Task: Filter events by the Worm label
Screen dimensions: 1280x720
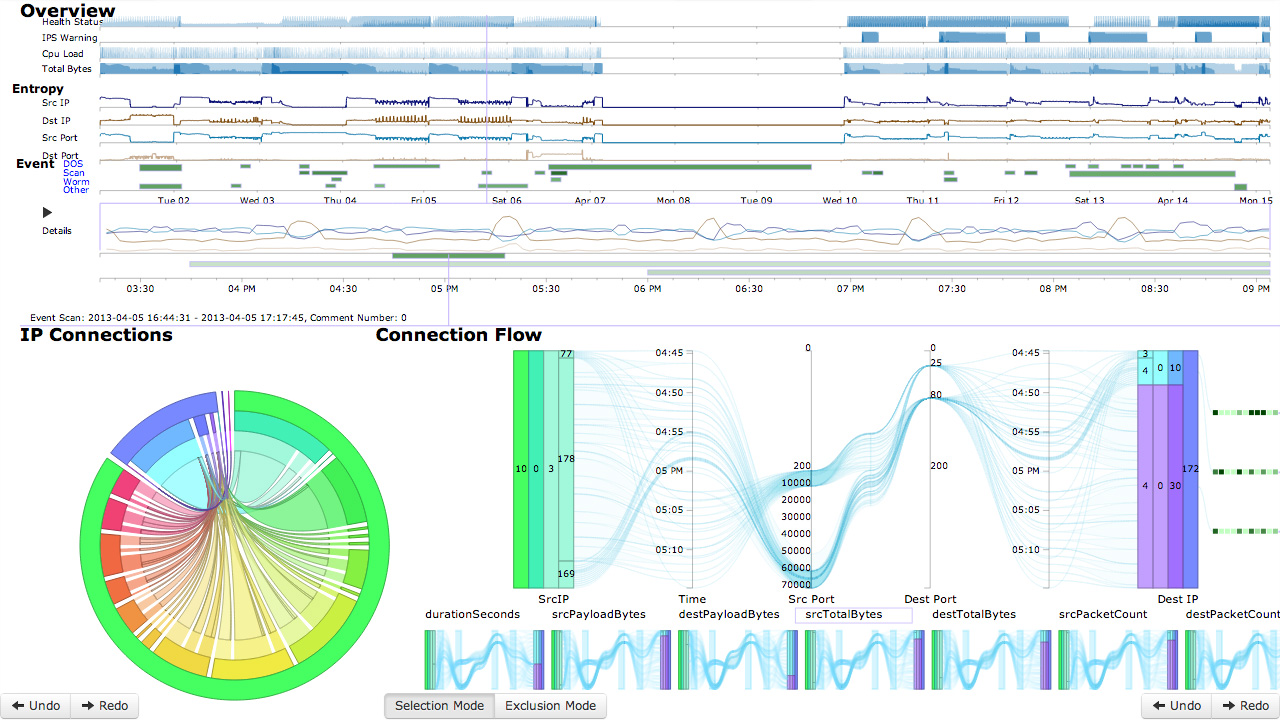Action: tap(76, 182)
